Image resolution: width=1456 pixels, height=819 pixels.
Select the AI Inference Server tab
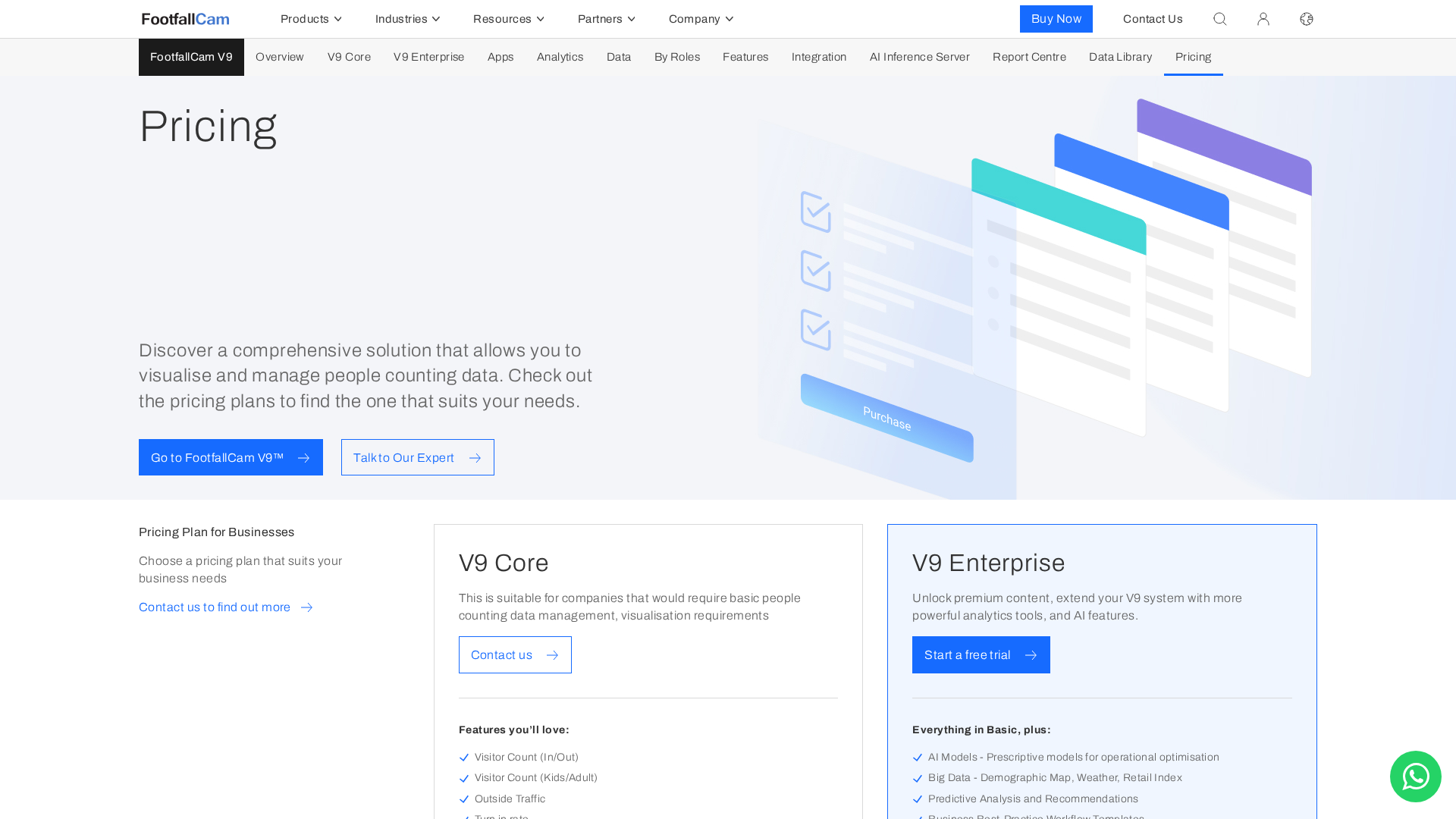click(x=919, y=57)
